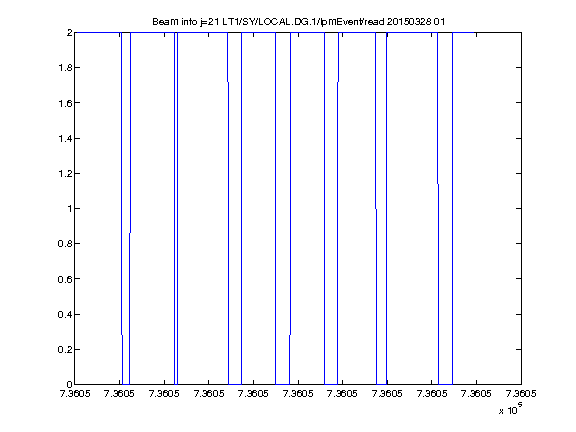The image size is (576, 432).
Task: Click the rising edge of the first blue pulse
Action: tap(130, 208)
